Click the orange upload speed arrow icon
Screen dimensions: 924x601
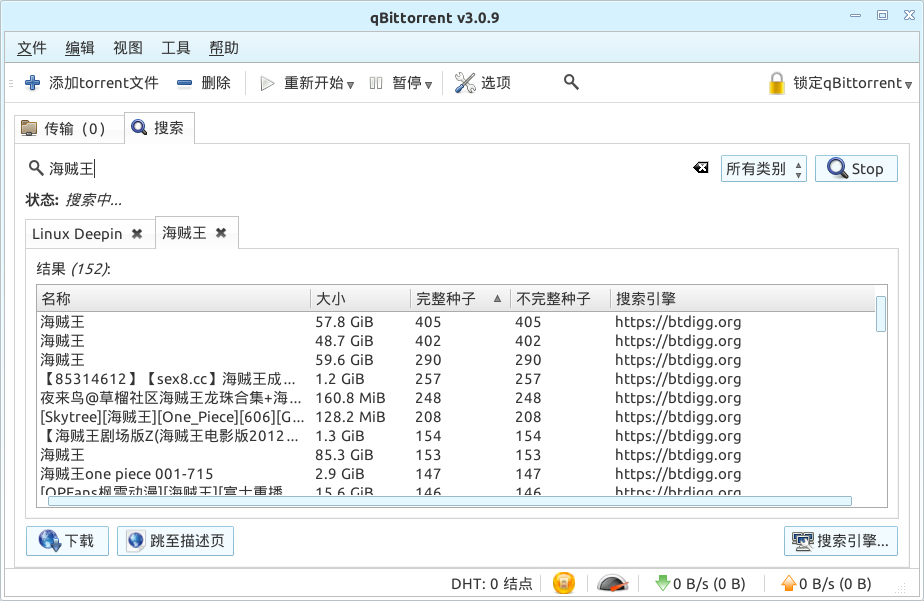tap(788, 583)
